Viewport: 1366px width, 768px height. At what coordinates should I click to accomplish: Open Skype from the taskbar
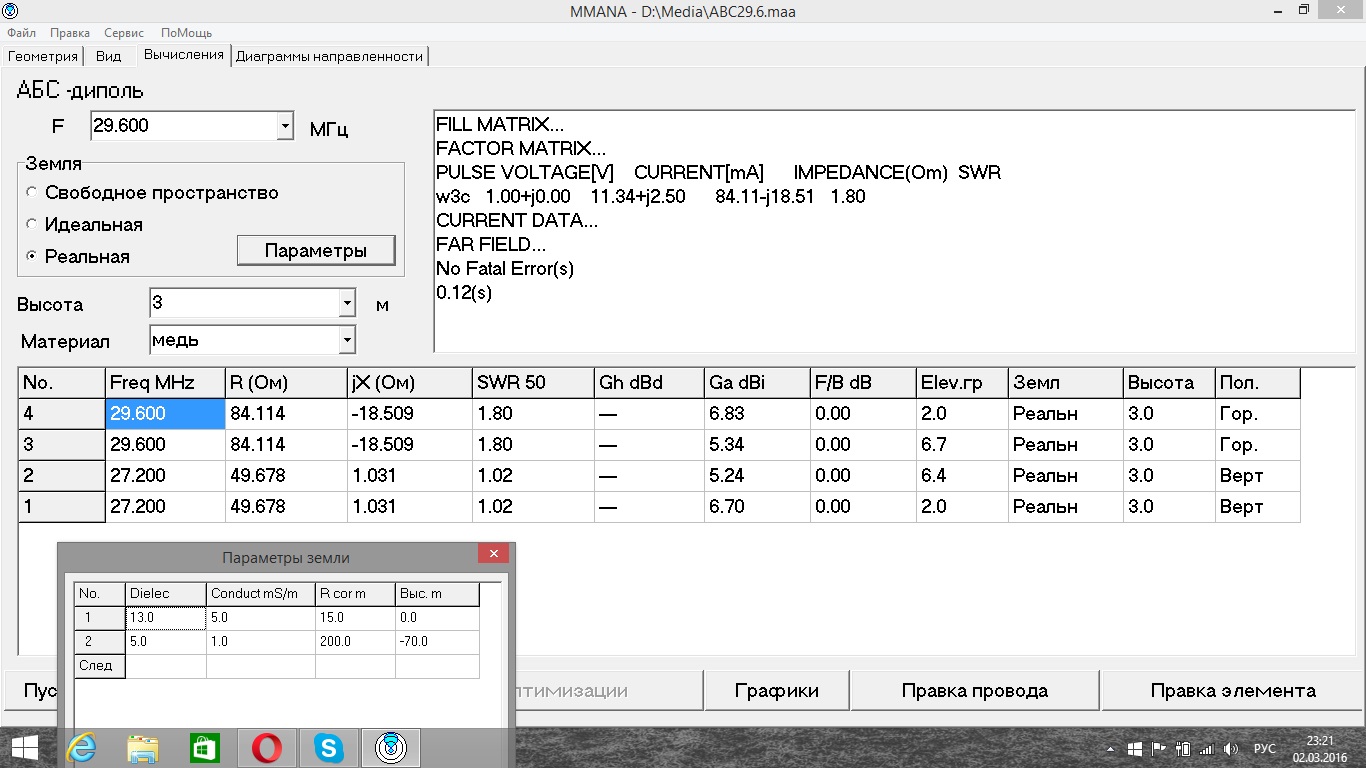click(x=328, y=748)
